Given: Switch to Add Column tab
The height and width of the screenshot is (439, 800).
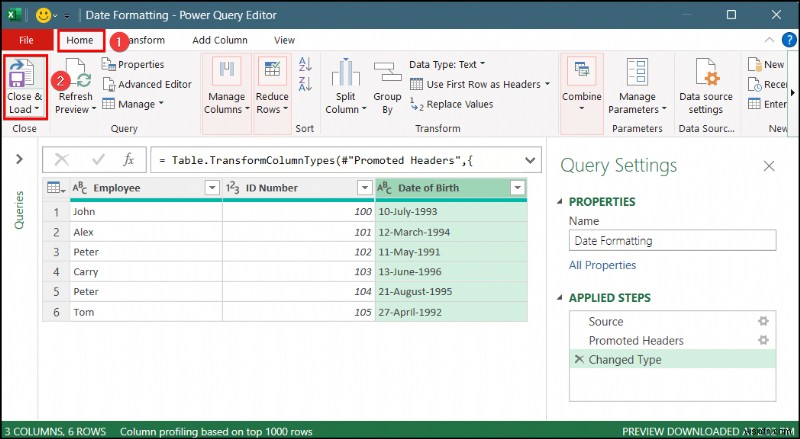Looking at the screenshot, I should [220, 40].
